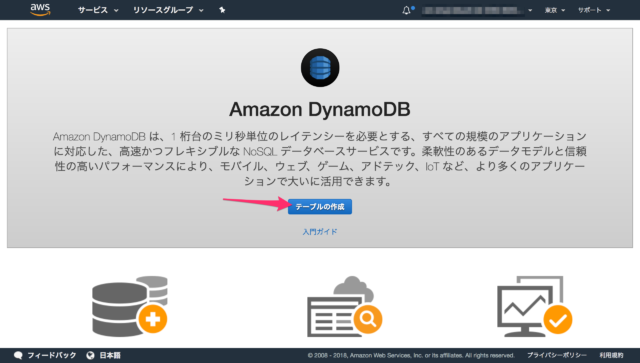Click the globe language icon
Image resolution: width=640 pixels, height=363 pixels.
point(90,355)
